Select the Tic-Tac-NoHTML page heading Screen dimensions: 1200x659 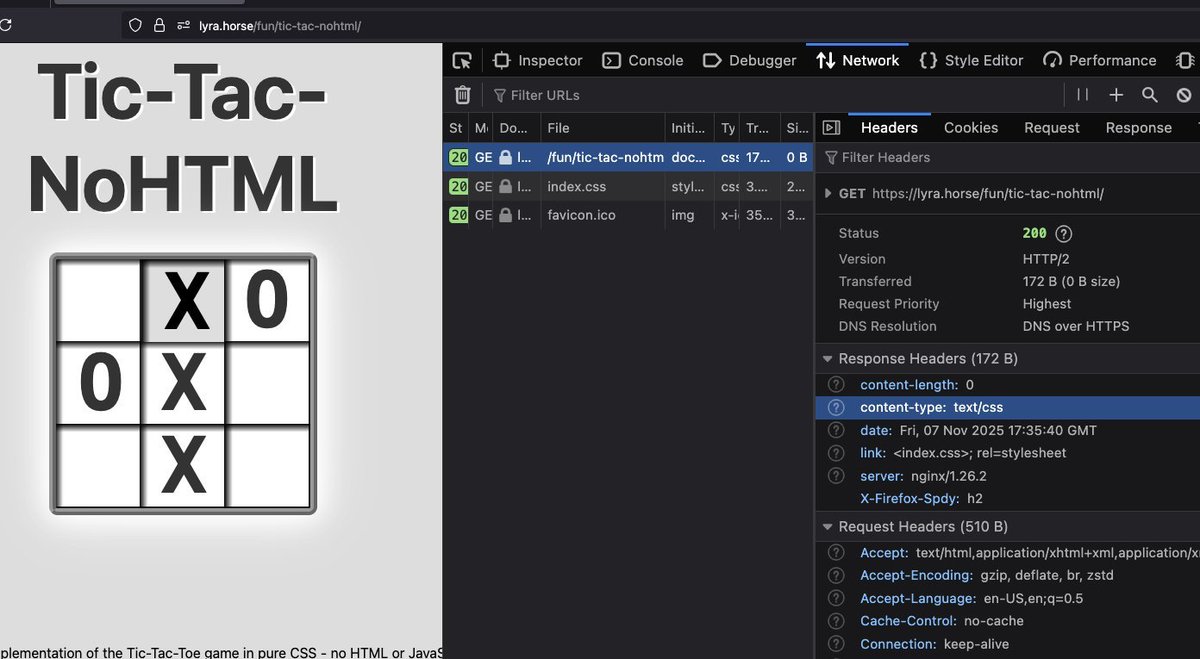(182, 137)
